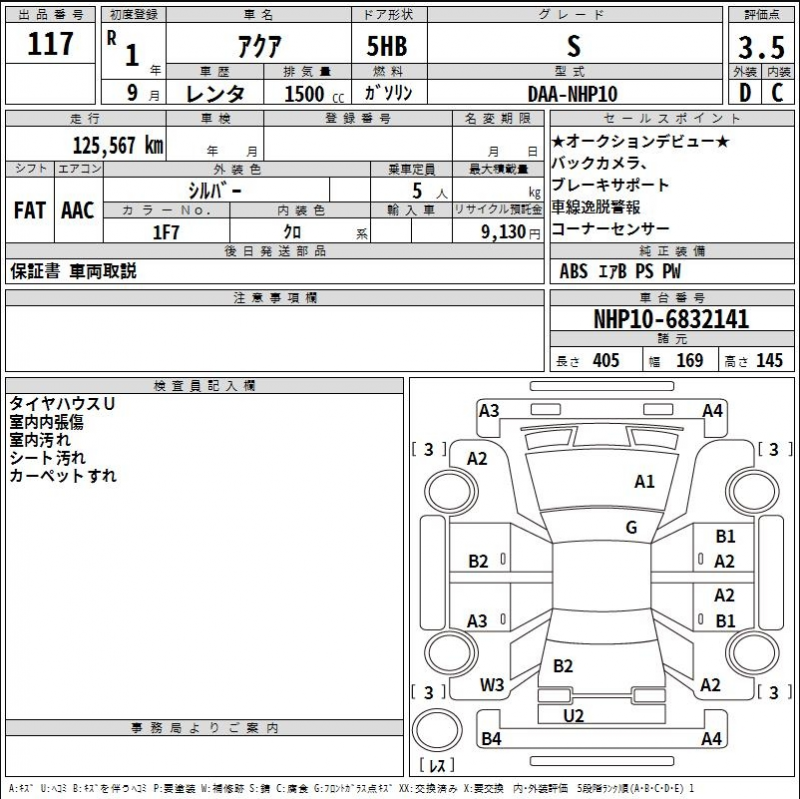
Task: Select the B2 mark on the rear hatch
Action: tap(563, 666)
